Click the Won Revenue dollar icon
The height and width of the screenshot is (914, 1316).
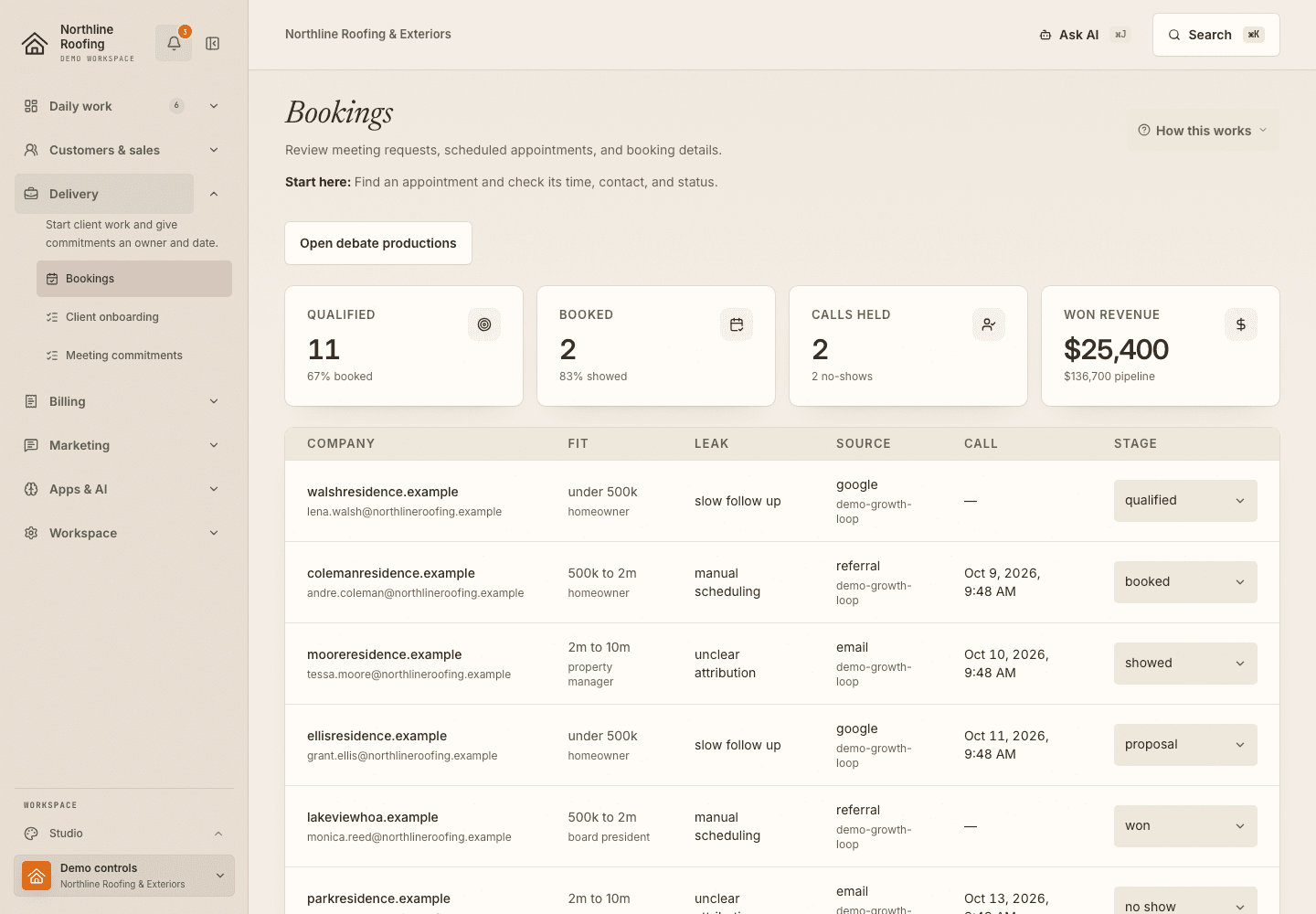coord(1241,324)
